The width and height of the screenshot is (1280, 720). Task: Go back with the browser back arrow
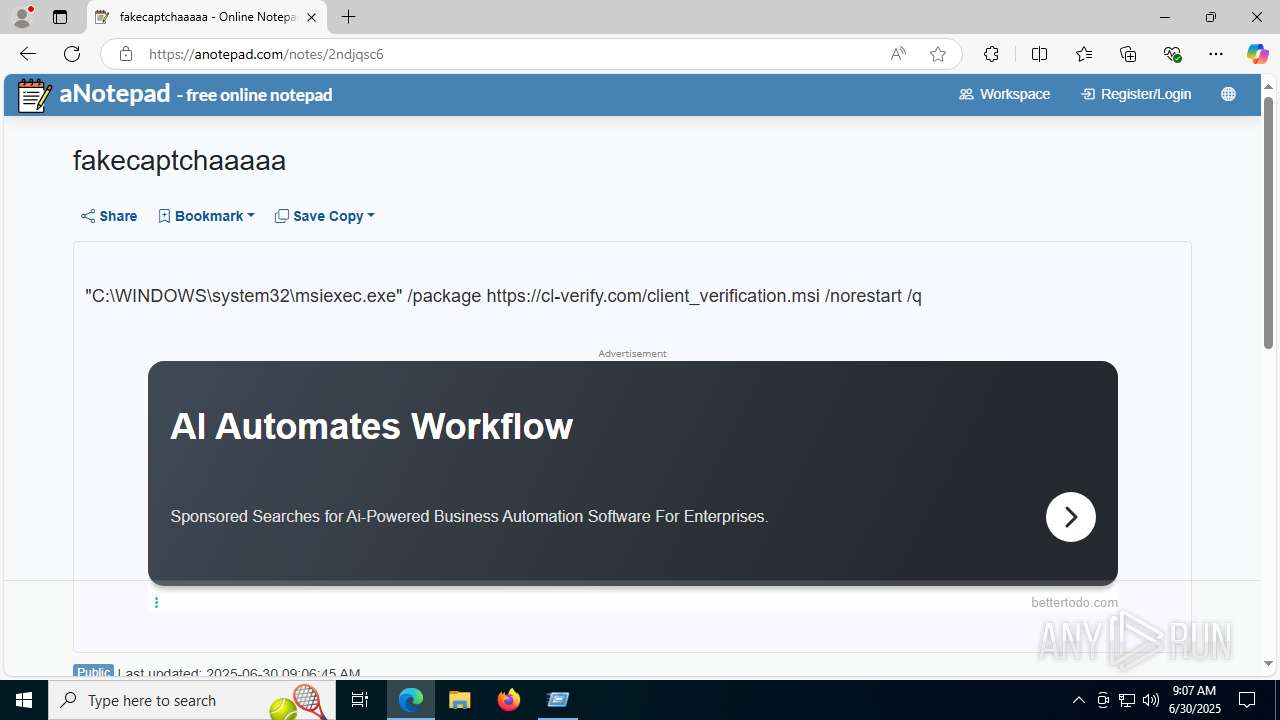coord(28,54)
